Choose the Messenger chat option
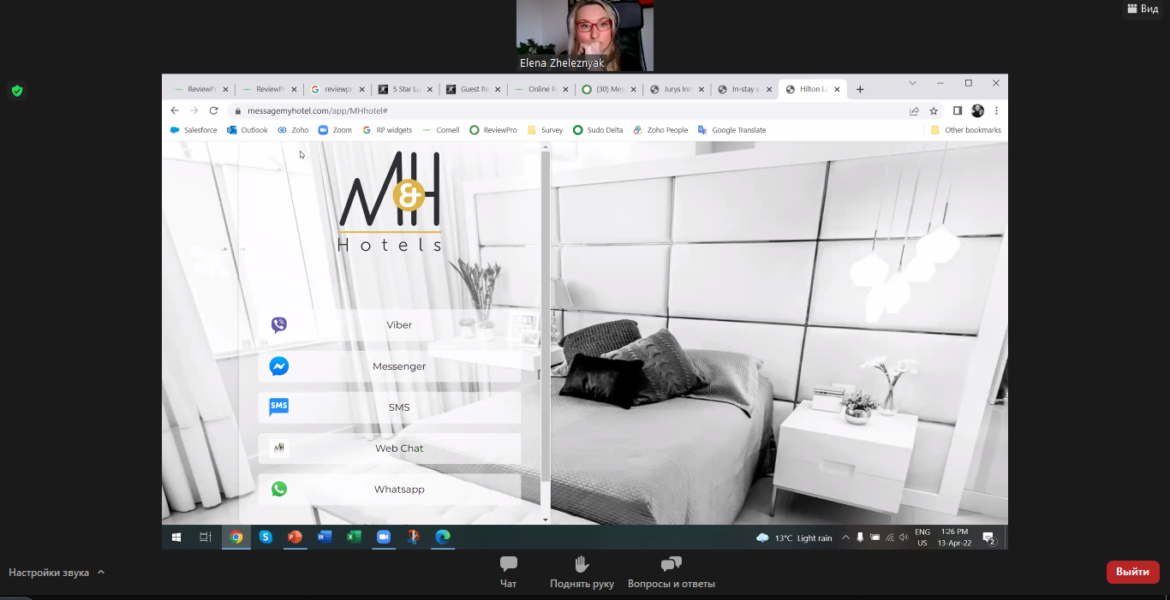The width and height of the screenshot is (1170, 600). tap(390, 366)
